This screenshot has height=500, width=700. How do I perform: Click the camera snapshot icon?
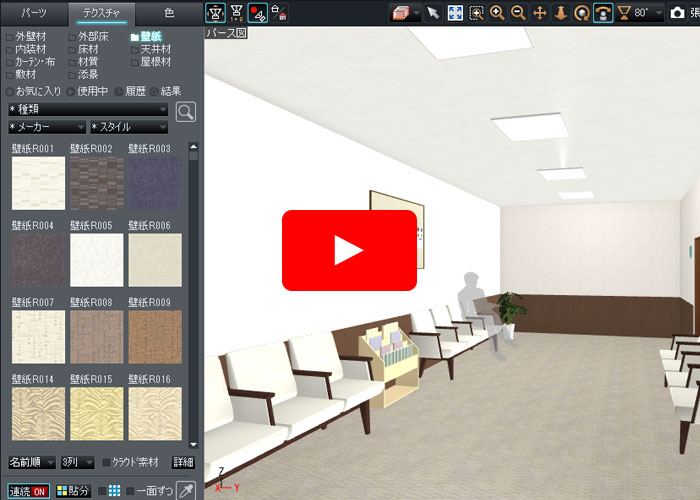pyautogui.click(x=678, y=13)
